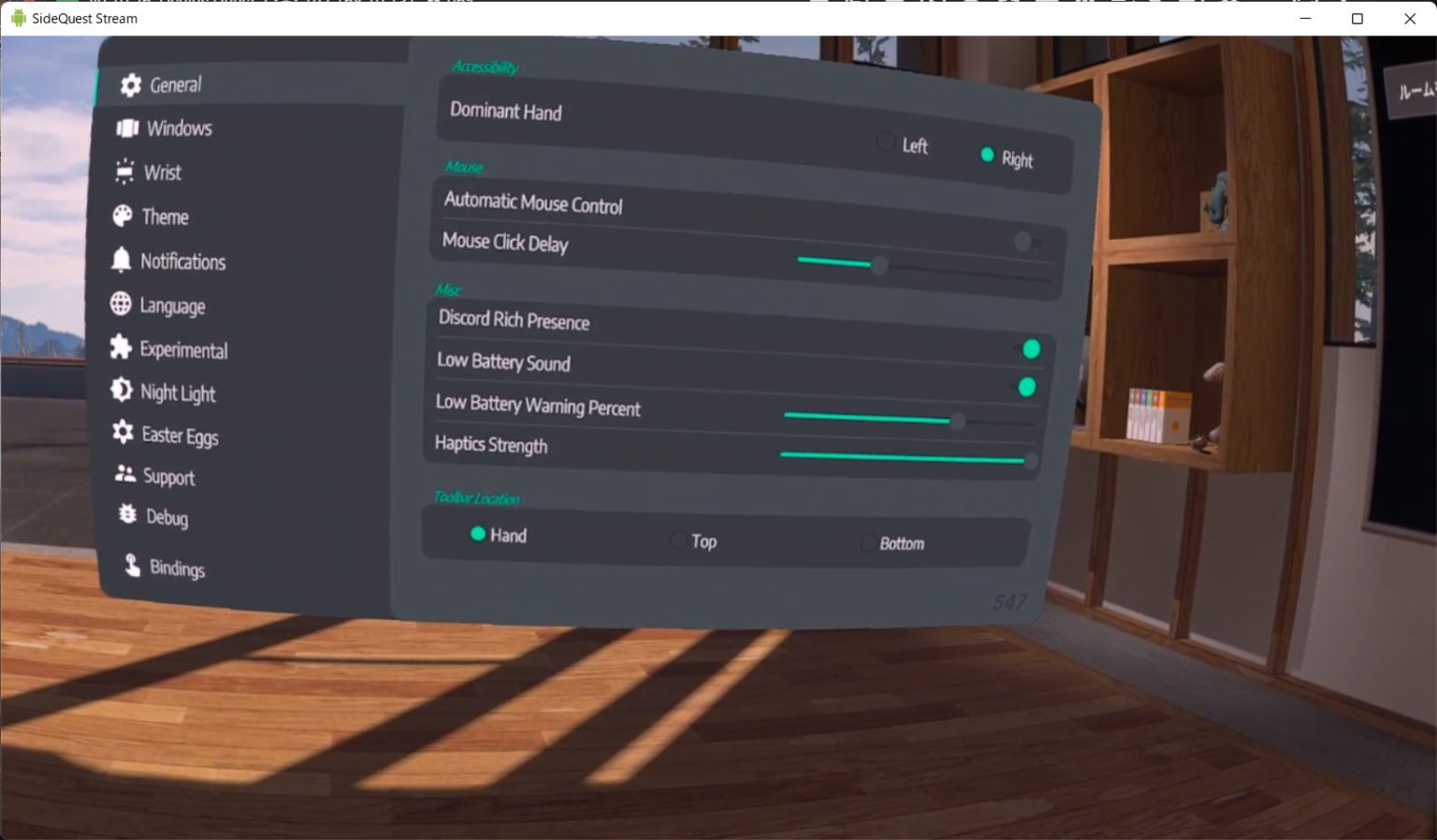1437x840 pixels.
Task: Choose Top for toolbar location
Action: click(677, 540)
